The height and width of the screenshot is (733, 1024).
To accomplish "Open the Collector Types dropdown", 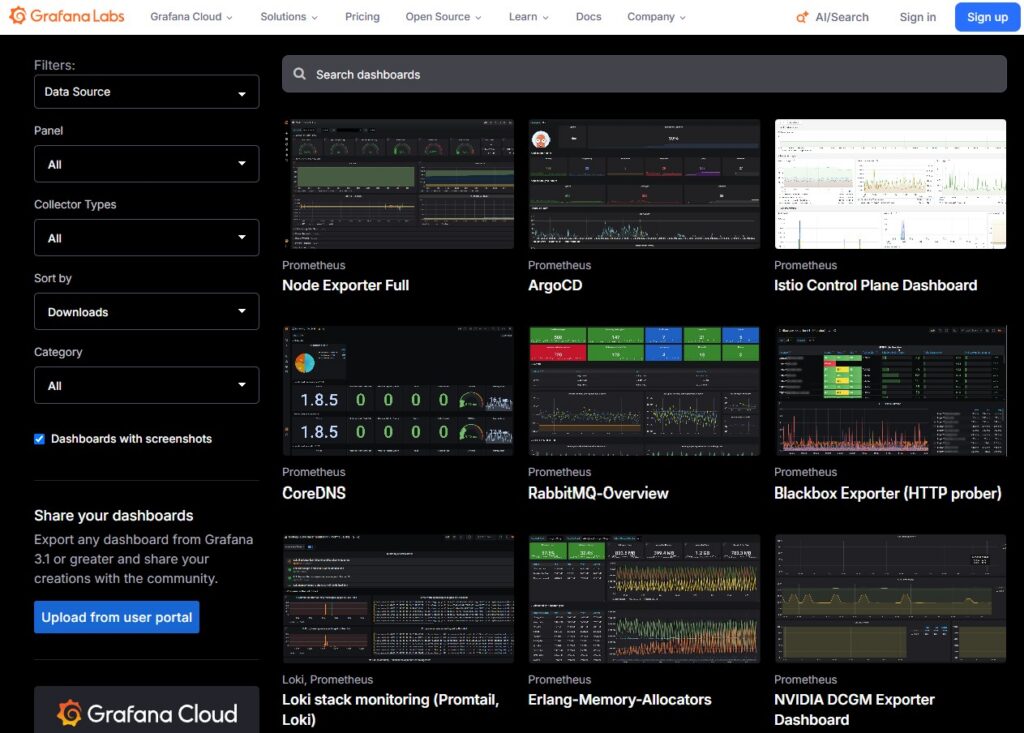I will click(146, 238).
